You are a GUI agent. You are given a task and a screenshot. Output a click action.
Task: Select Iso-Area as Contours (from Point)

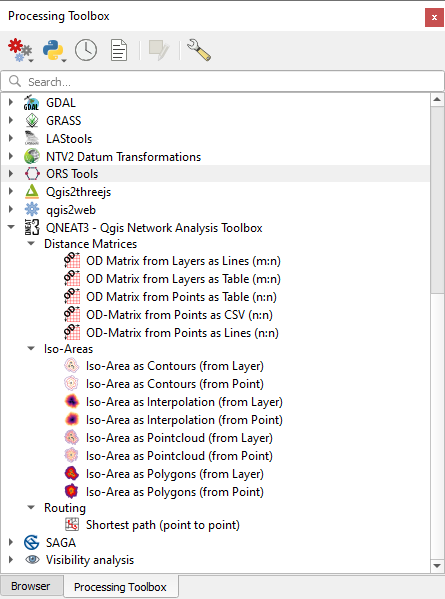(x=175, y=384)
